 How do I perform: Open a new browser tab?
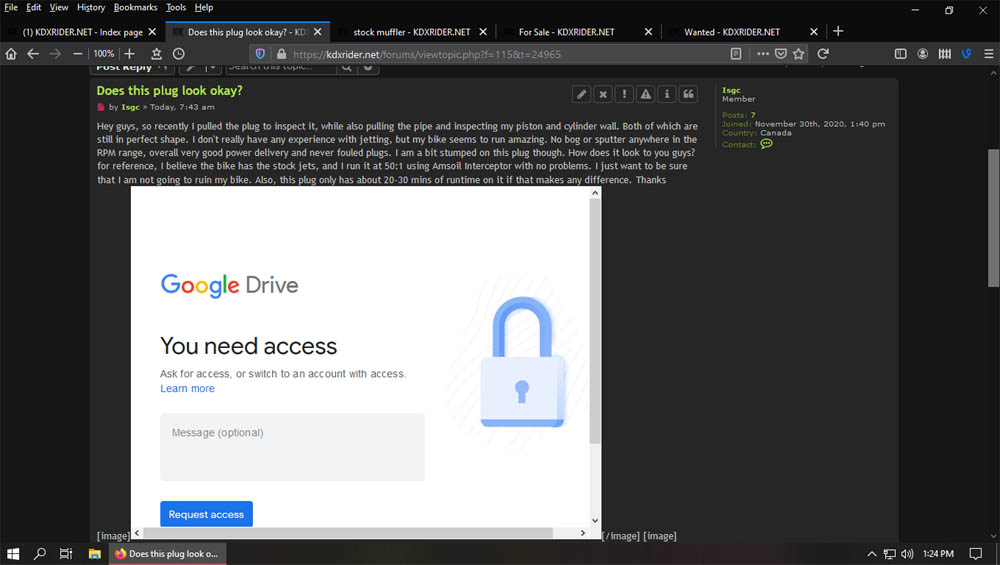pos(838,31)
